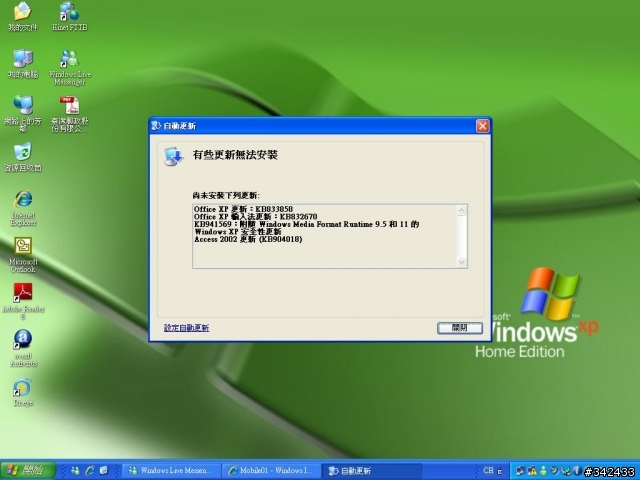The image size is (640, 480).
Task: Click the update list scroll up arrow
Action: point(462,211)
